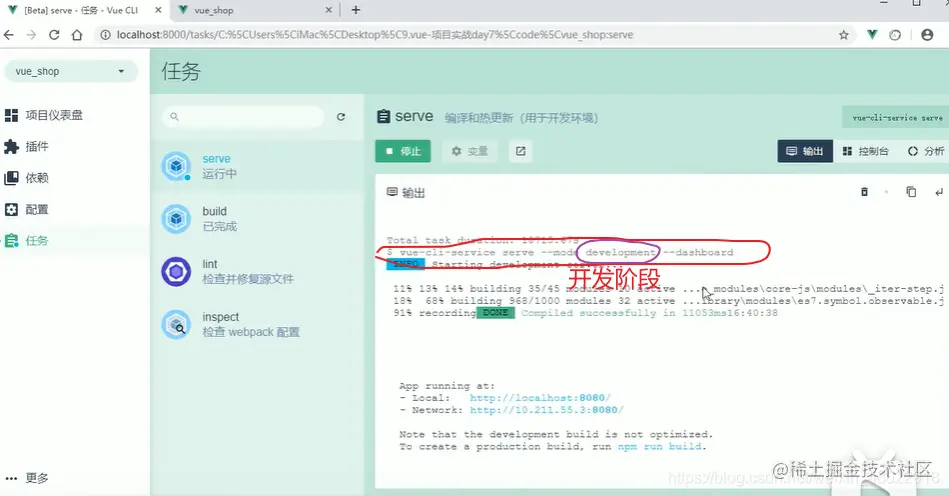Click the scroll-to-bottom return icon
This screenshot has width=949, height=496.
[939, 192]
